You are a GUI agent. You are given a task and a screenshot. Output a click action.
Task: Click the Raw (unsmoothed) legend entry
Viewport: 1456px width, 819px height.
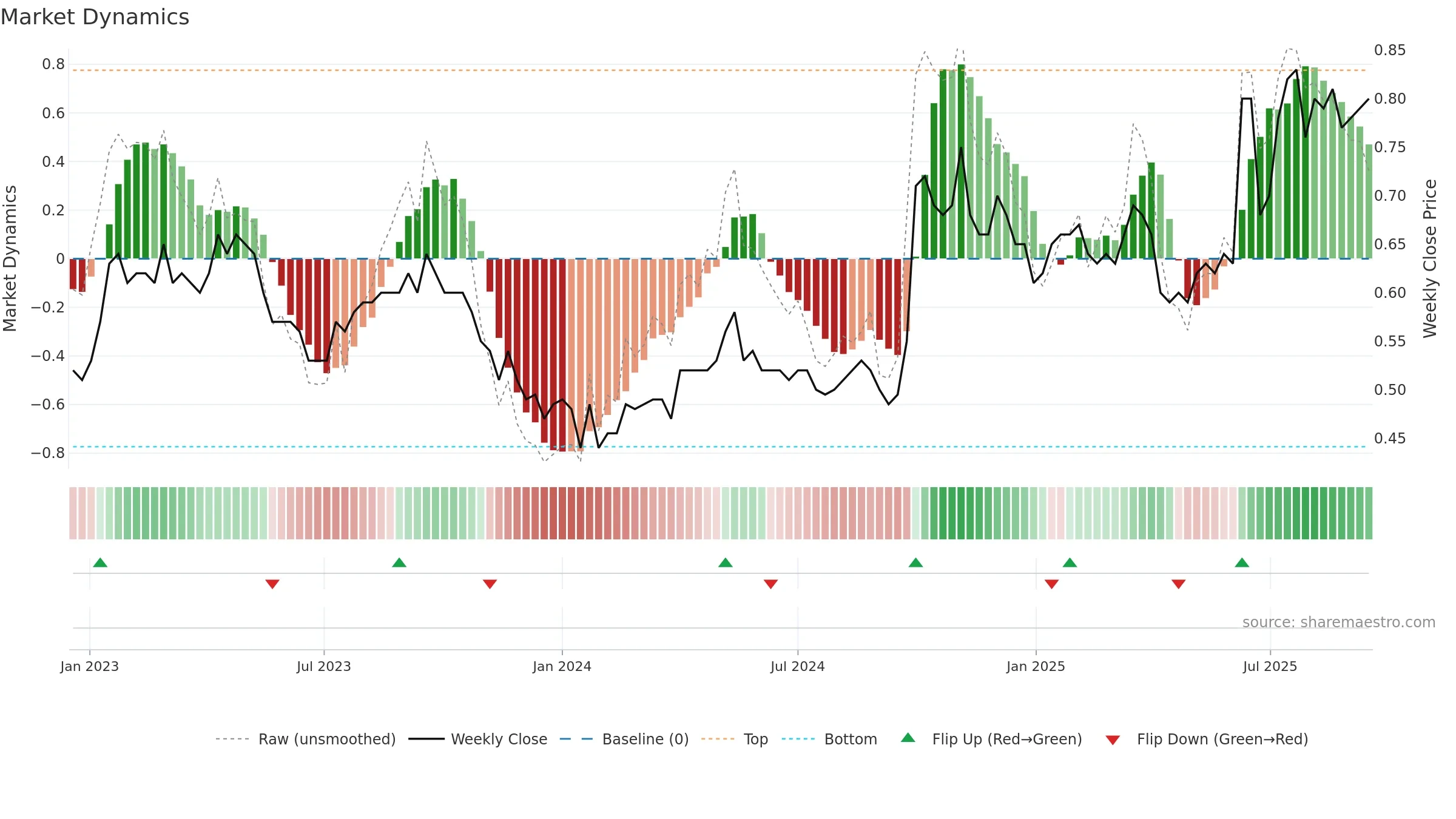305,739
